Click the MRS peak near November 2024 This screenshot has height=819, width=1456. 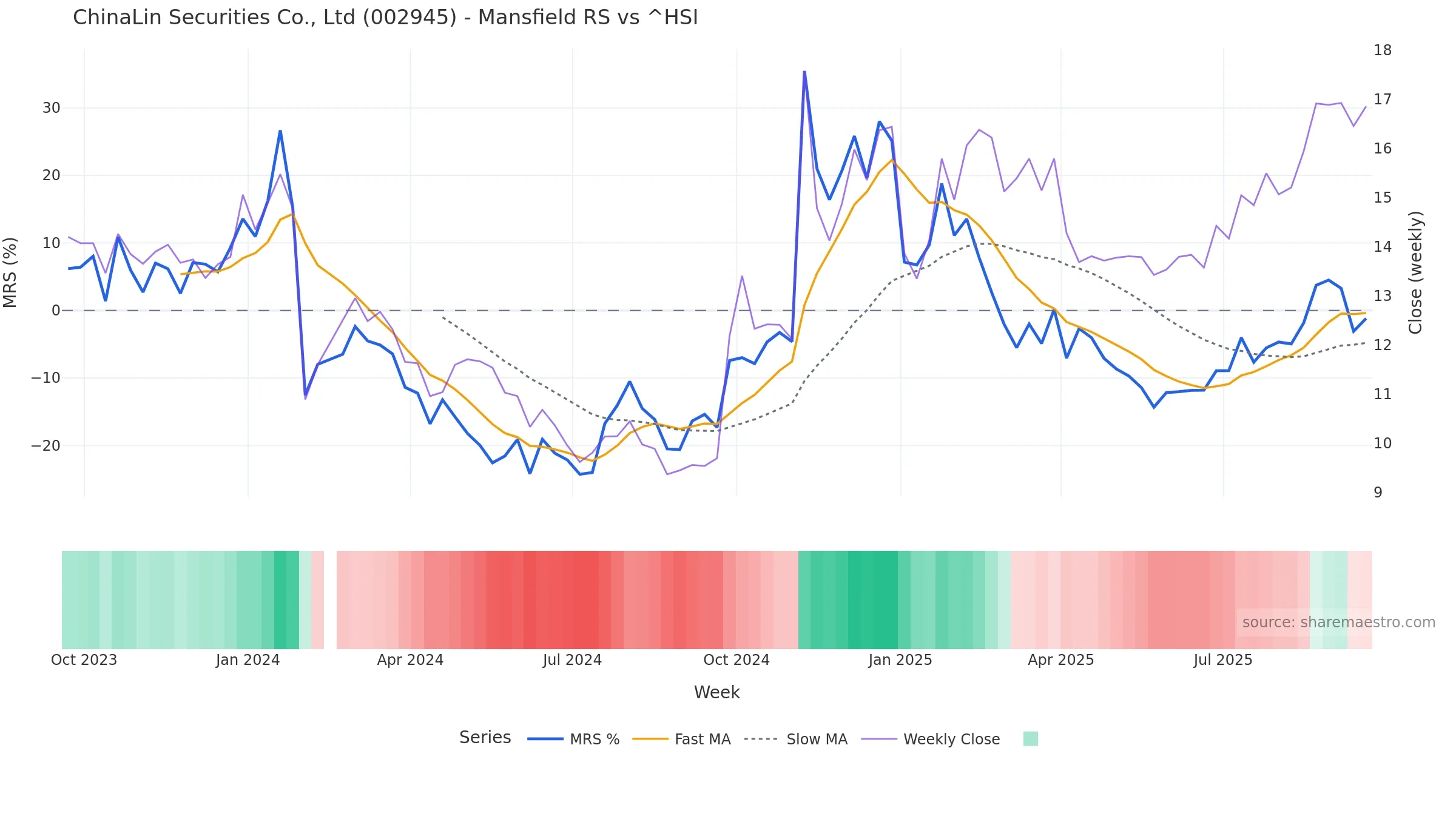[x=804, y=72]
